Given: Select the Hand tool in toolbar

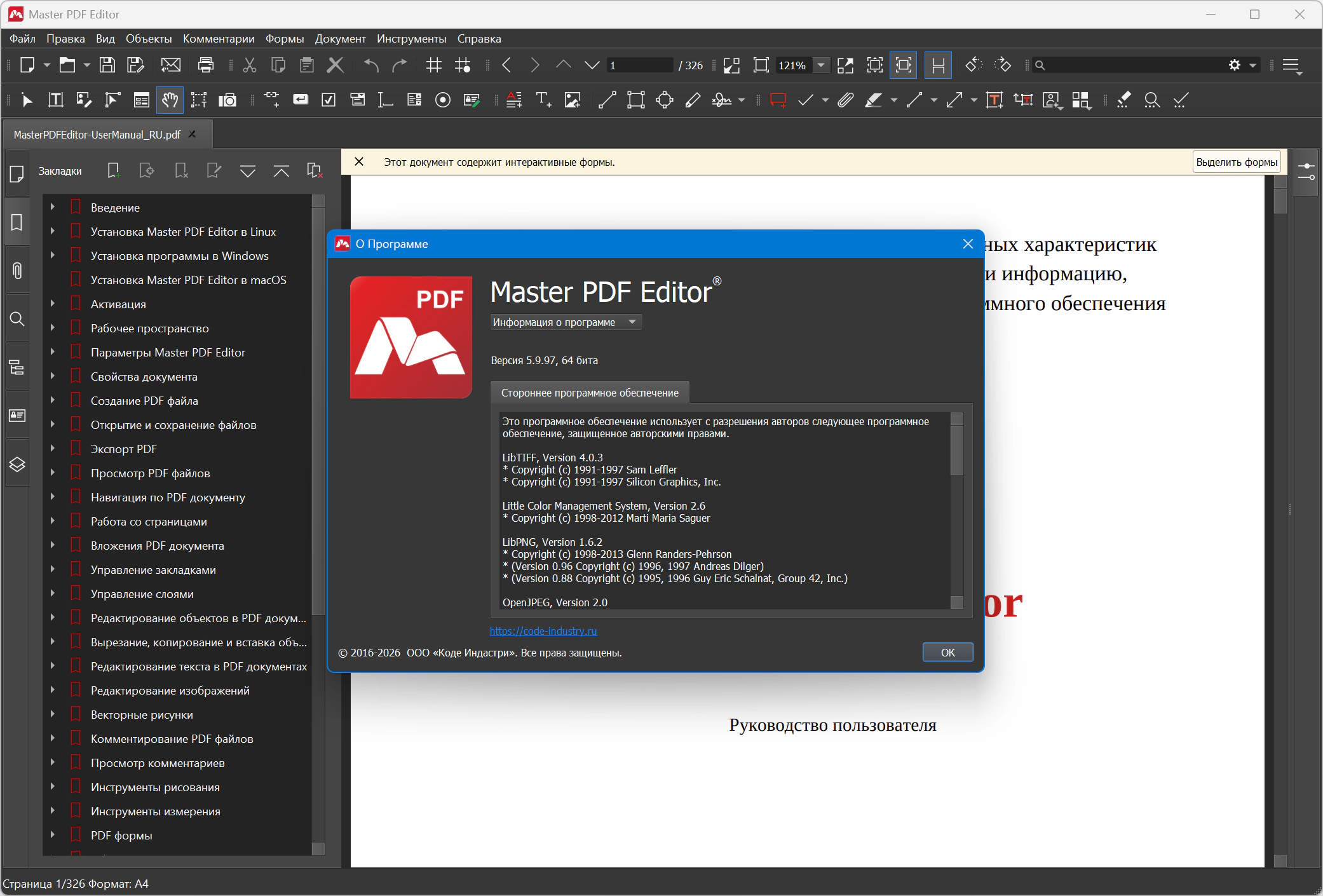Looking at the screenshot, I should point(170,100).
